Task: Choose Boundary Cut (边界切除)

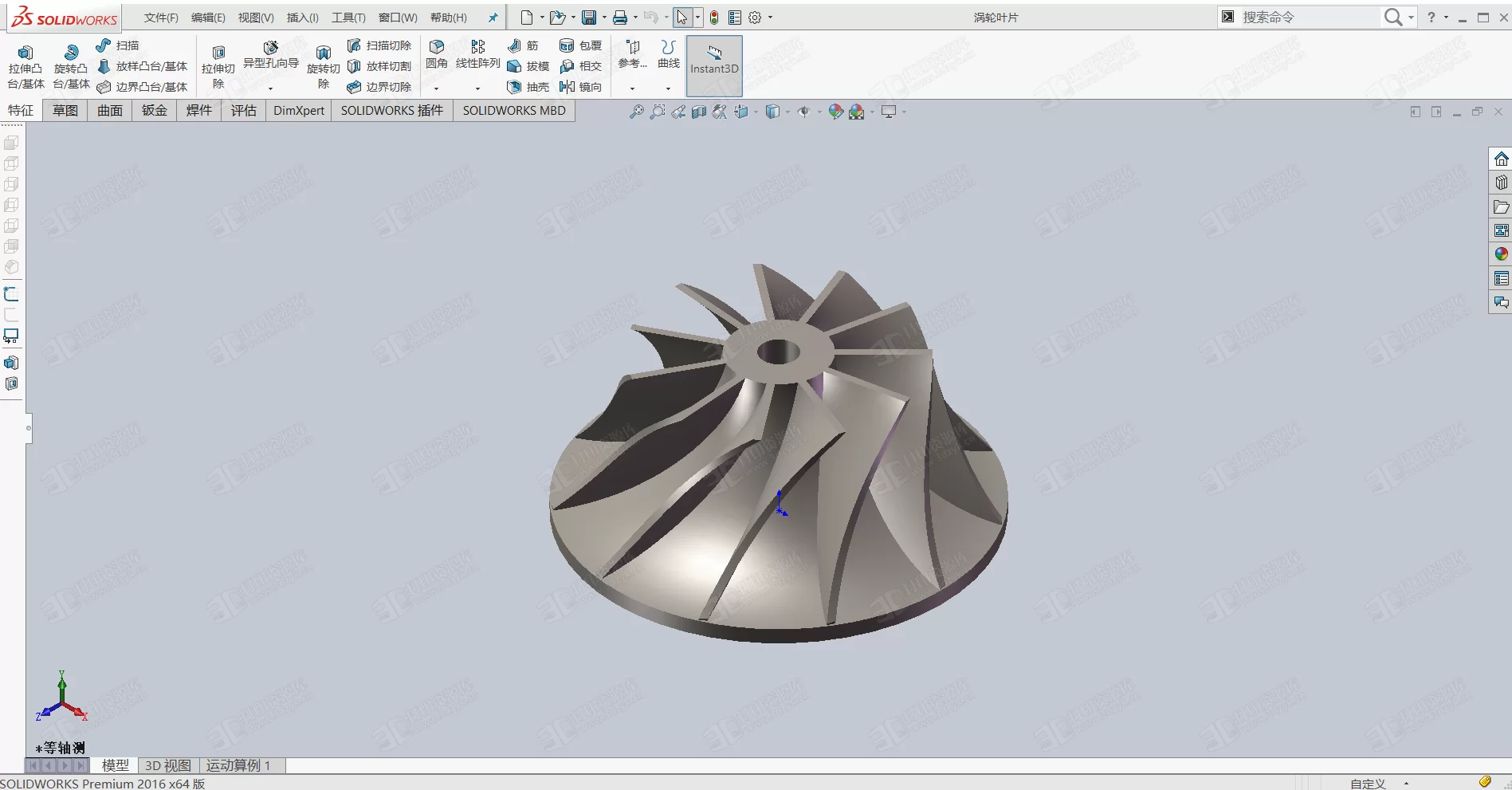Action: (x=379, y=87)
